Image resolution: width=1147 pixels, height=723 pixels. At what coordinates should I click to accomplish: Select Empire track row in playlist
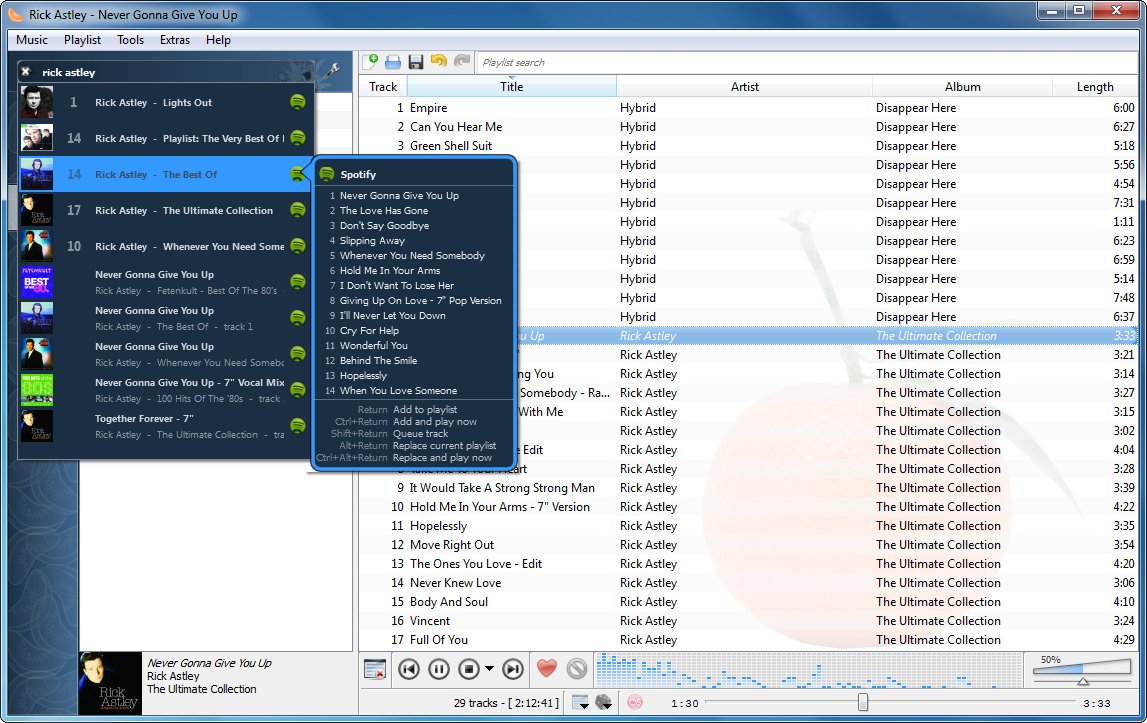point(748,108)
